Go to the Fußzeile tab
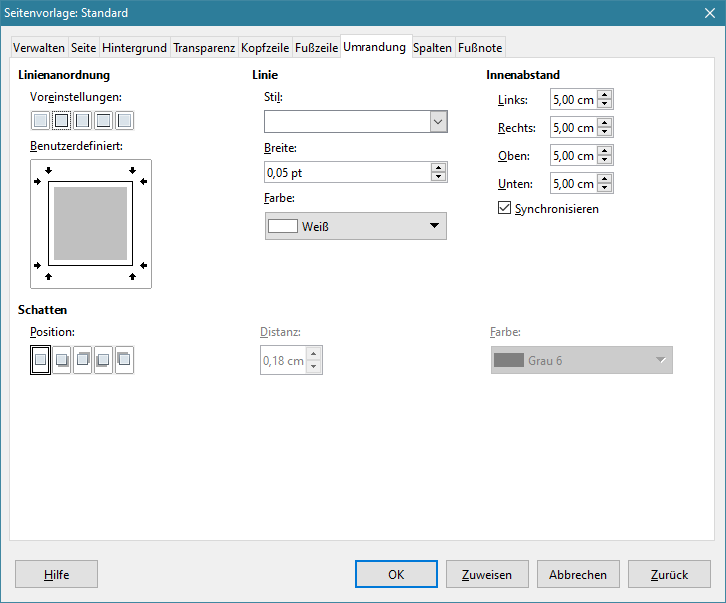Screen dimensions: 726x603 click(316, 48)
